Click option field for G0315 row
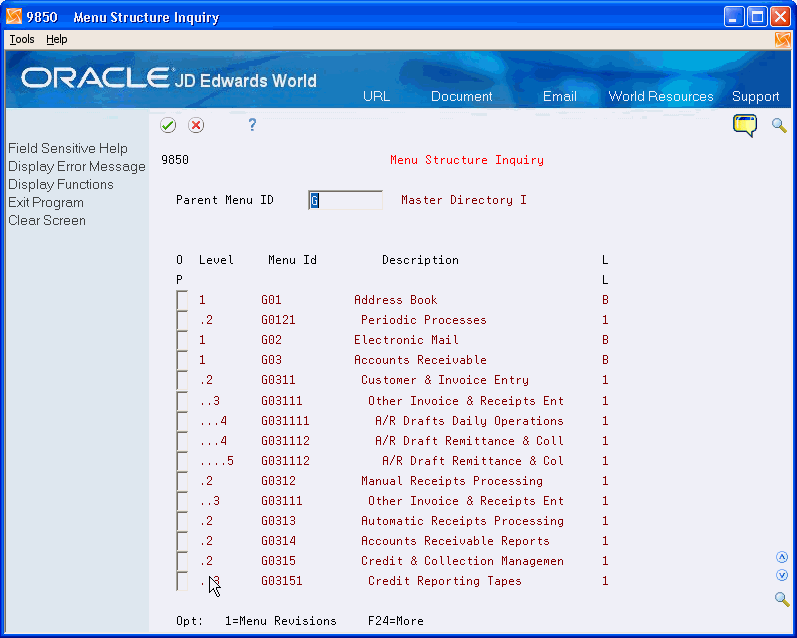 coord(182,561)
